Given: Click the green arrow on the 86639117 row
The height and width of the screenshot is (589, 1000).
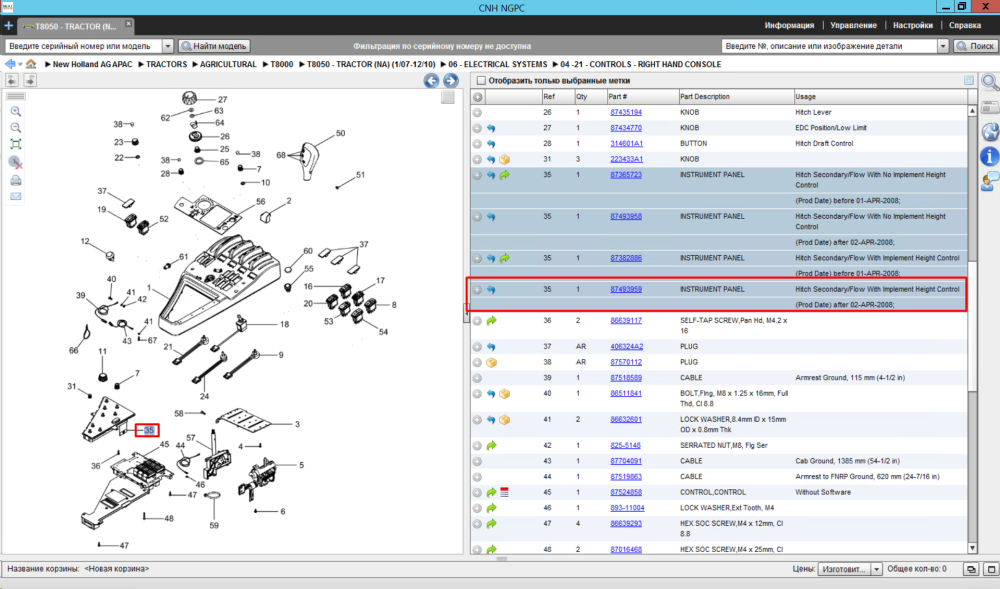Looking at the screenshot, I should [491, 321].
